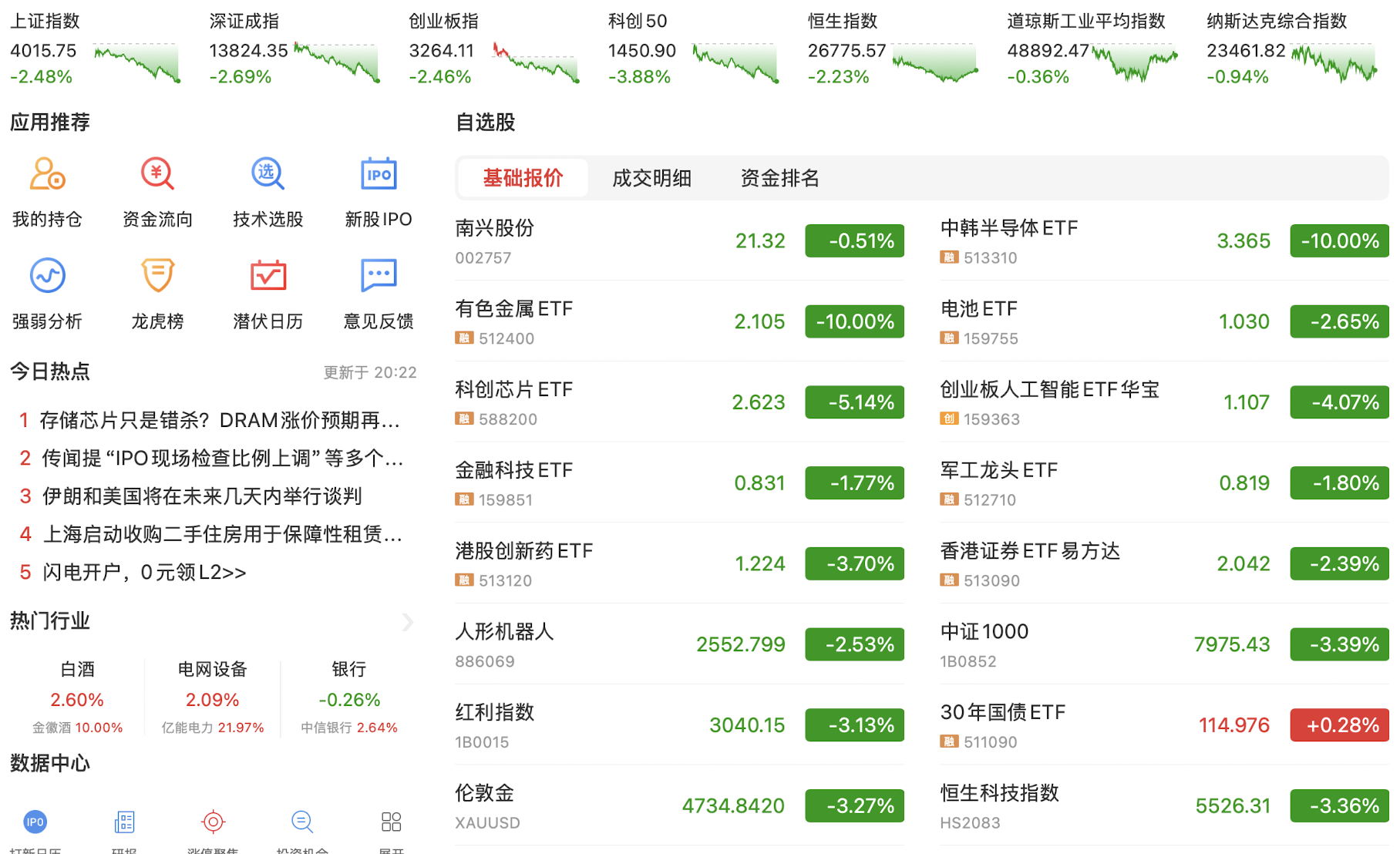Open 强弱分析 strength analysis icon
Screen dimensions: 1400x854
coord(47,276)
